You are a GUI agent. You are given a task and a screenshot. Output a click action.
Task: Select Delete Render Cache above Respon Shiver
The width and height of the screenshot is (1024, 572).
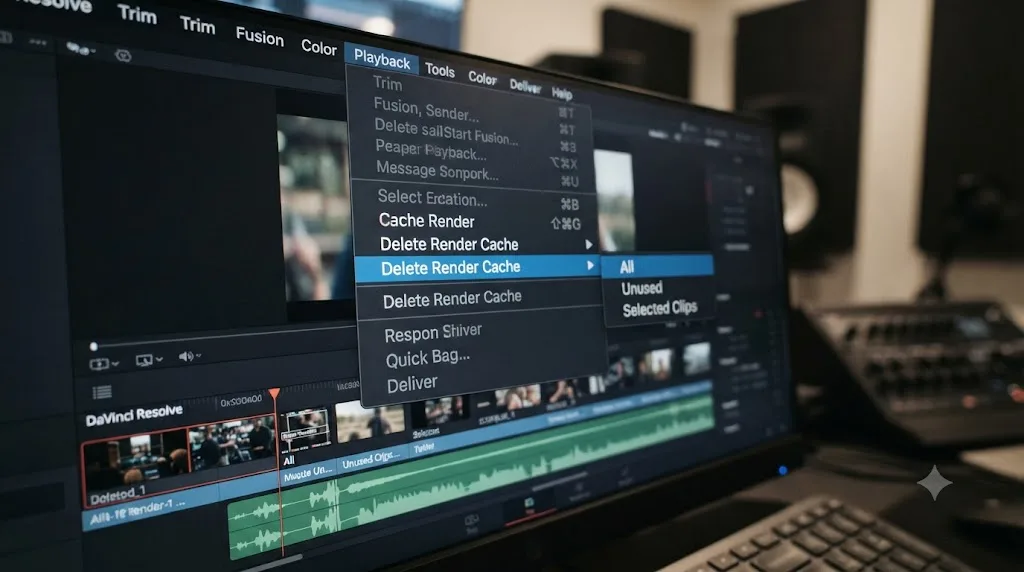coord(452,299)
